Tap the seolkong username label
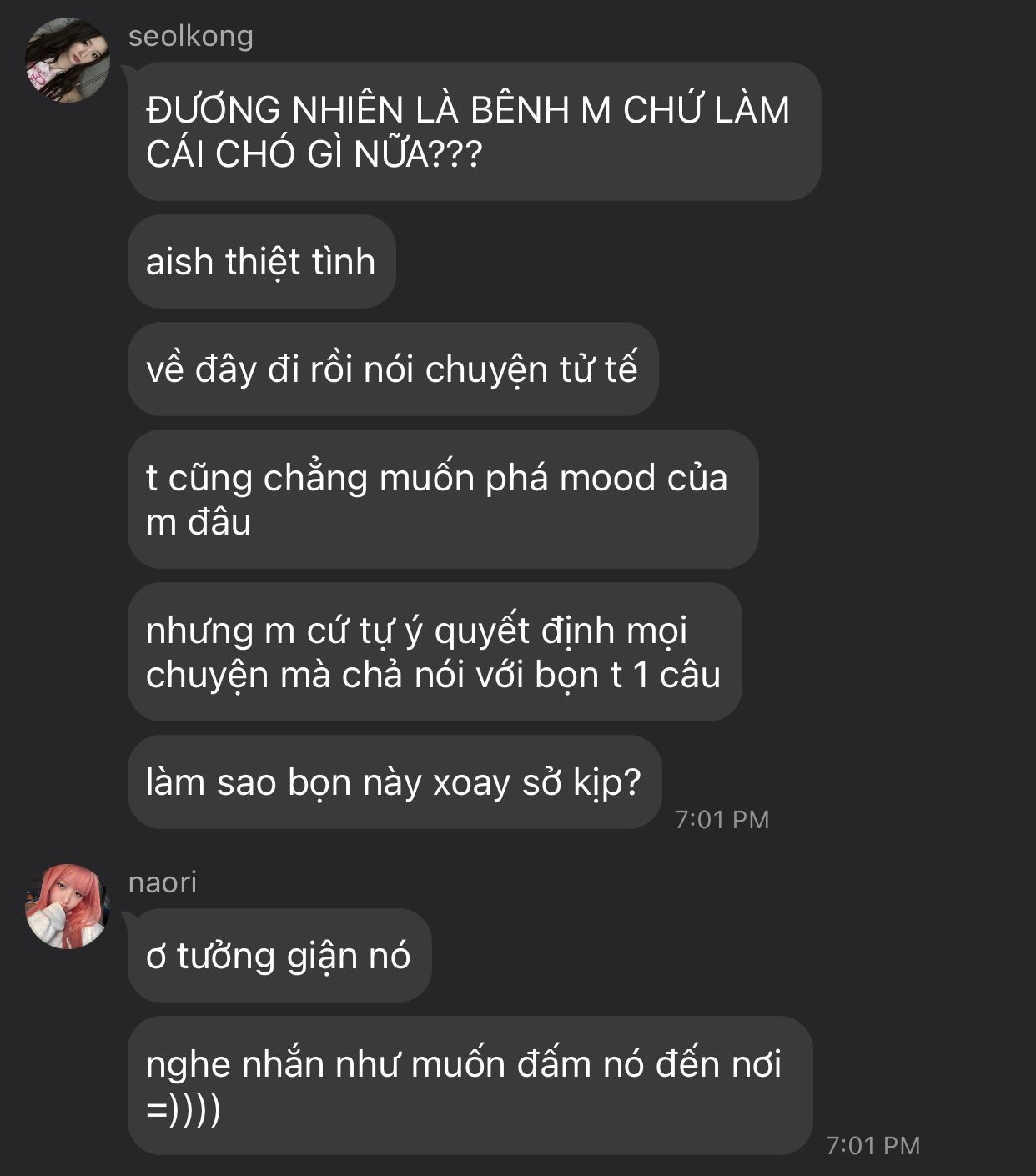 coord(191,36)
